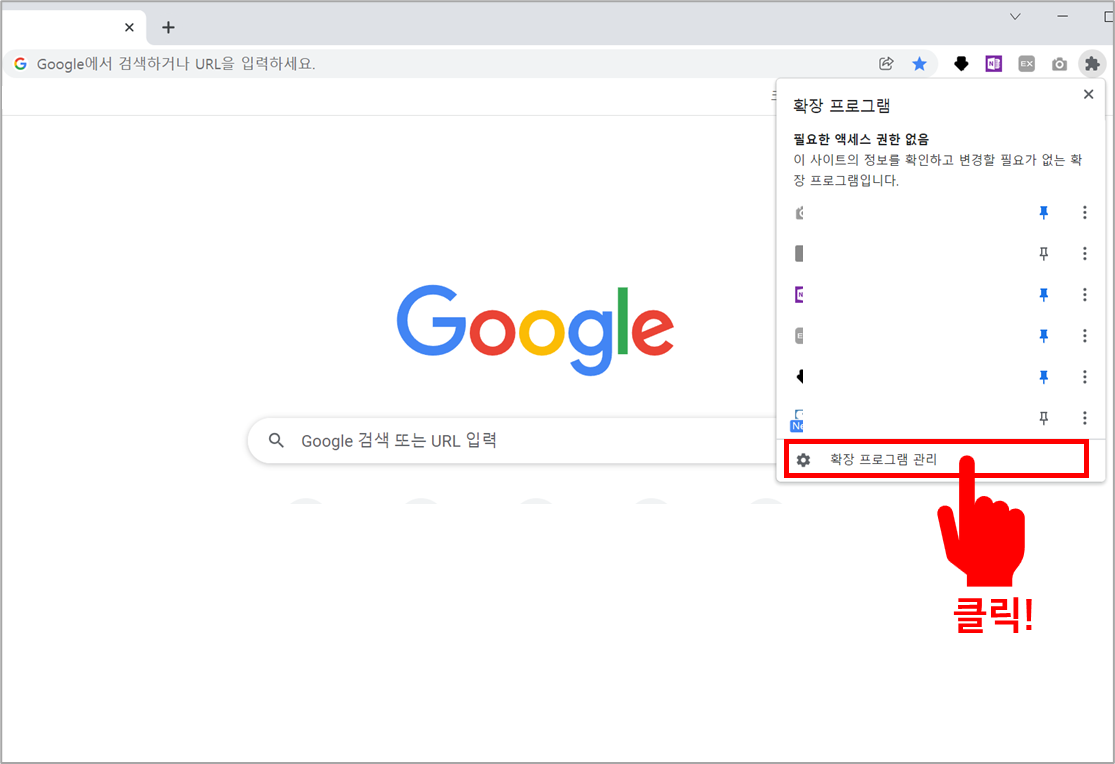The height and width of the screenshot is (764, 1115).
Task: Click the OneNote extension row icon in popup
Action: (x=799, y=295)
